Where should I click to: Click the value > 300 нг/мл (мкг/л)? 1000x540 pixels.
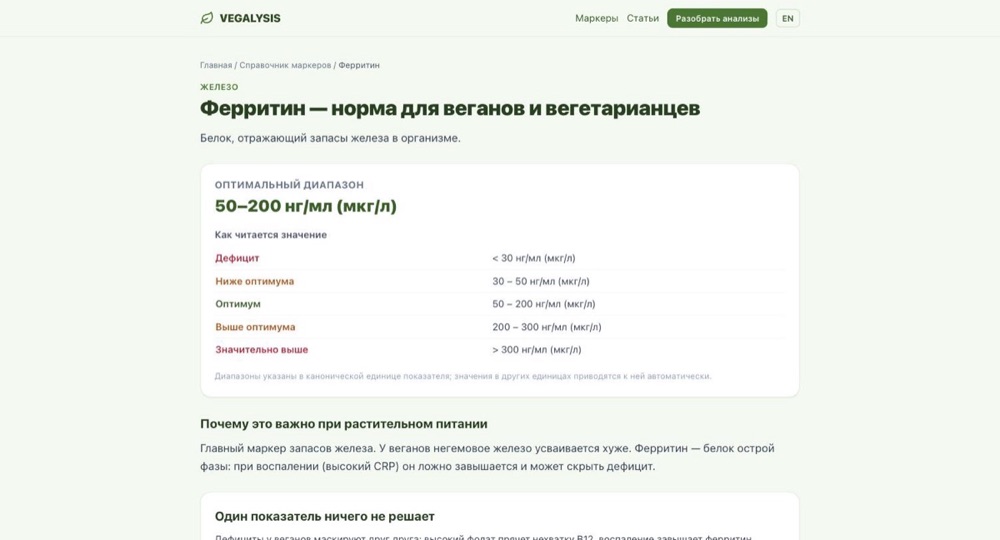point(536,349)
